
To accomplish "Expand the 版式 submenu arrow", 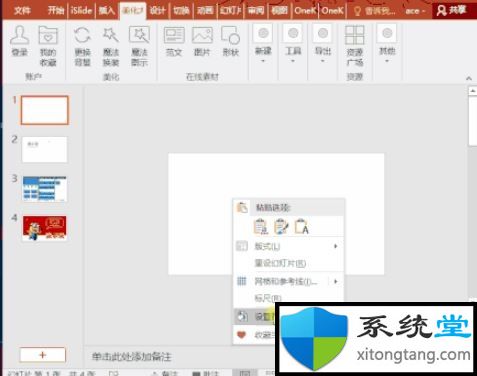I will (336, 246).
